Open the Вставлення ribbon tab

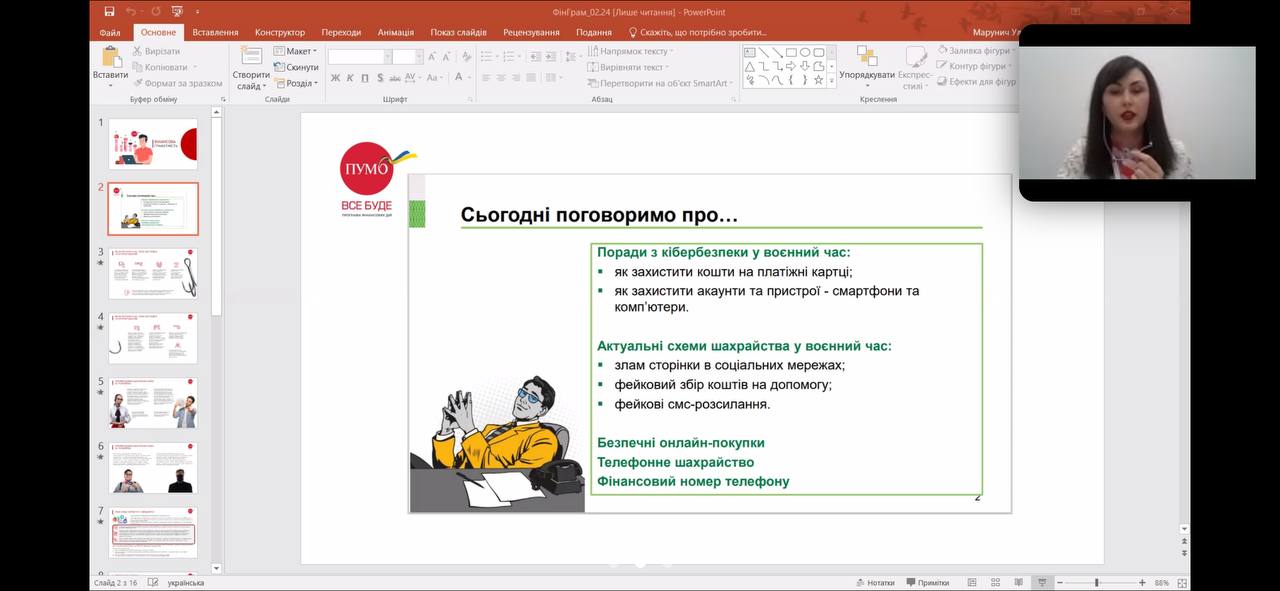[x=215, y=32]
